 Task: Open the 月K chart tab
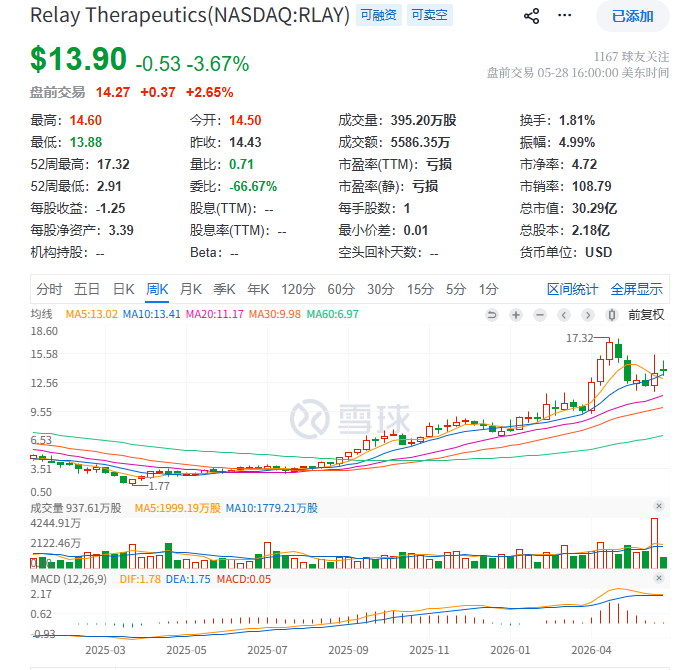(190, 289)
